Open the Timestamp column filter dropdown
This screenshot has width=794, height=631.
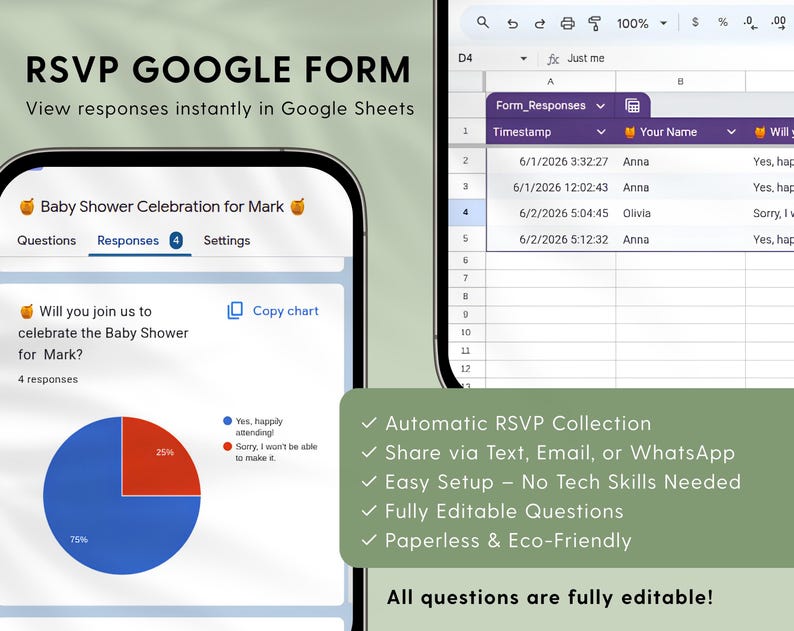(x=601, y=132)
